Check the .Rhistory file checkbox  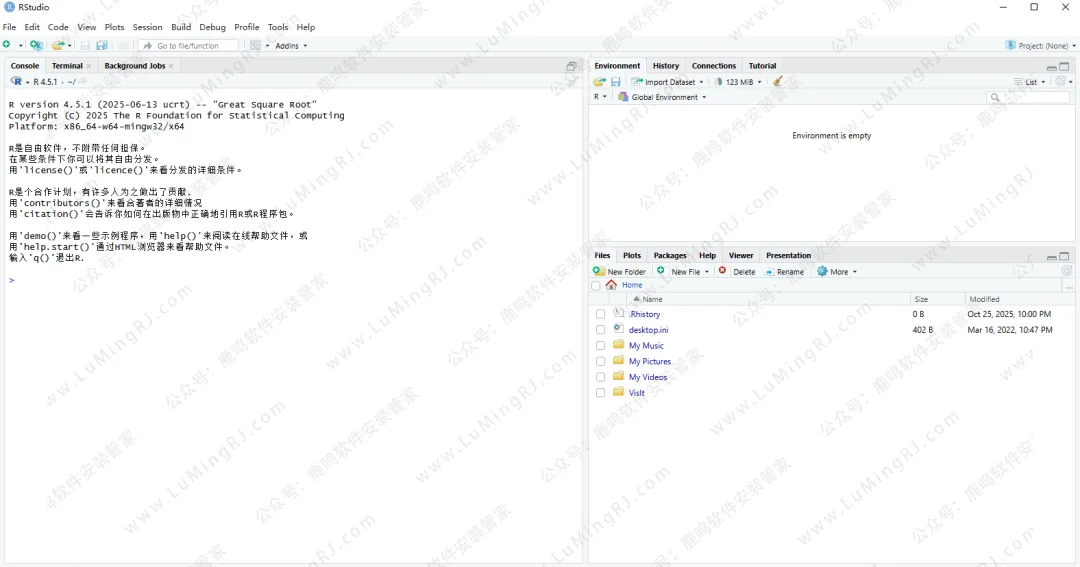[600, 314]
